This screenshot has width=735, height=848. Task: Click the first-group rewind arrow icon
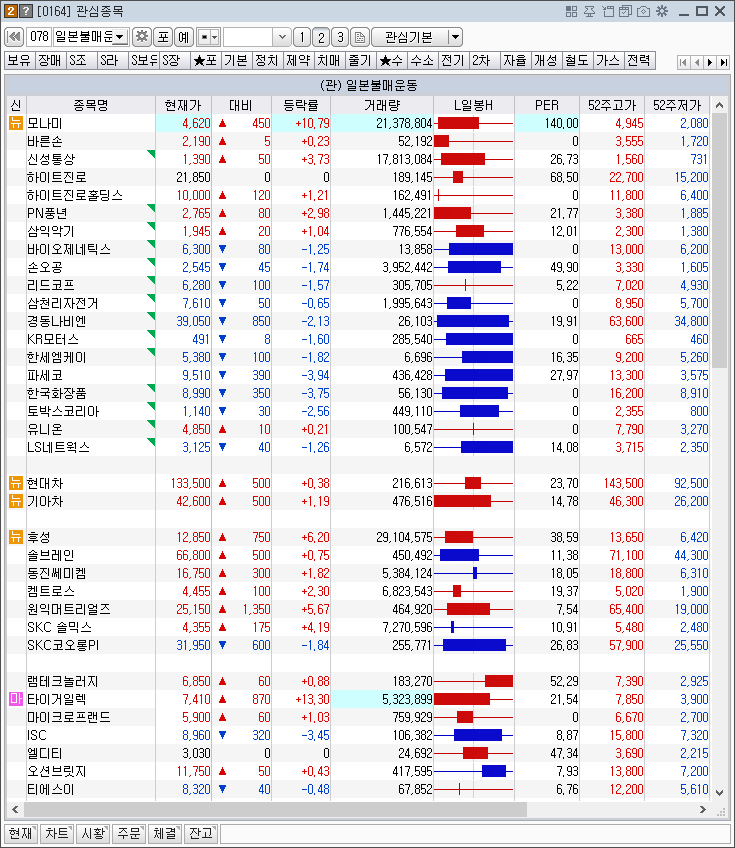[x=14, y=37]
